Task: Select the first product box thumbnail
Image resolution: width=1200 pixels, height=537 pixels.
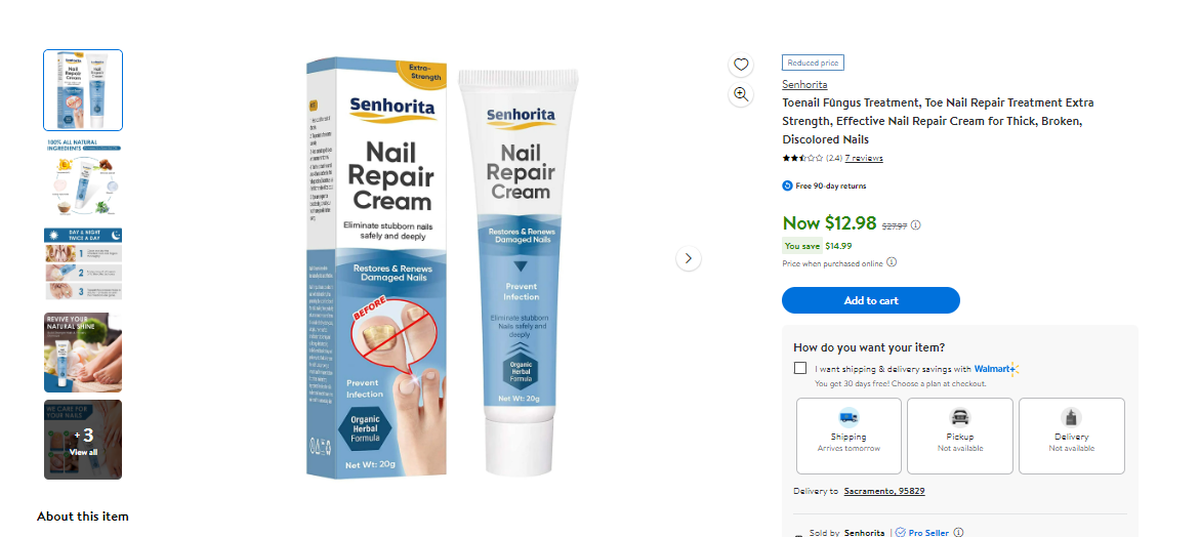Action: (83, 90)
